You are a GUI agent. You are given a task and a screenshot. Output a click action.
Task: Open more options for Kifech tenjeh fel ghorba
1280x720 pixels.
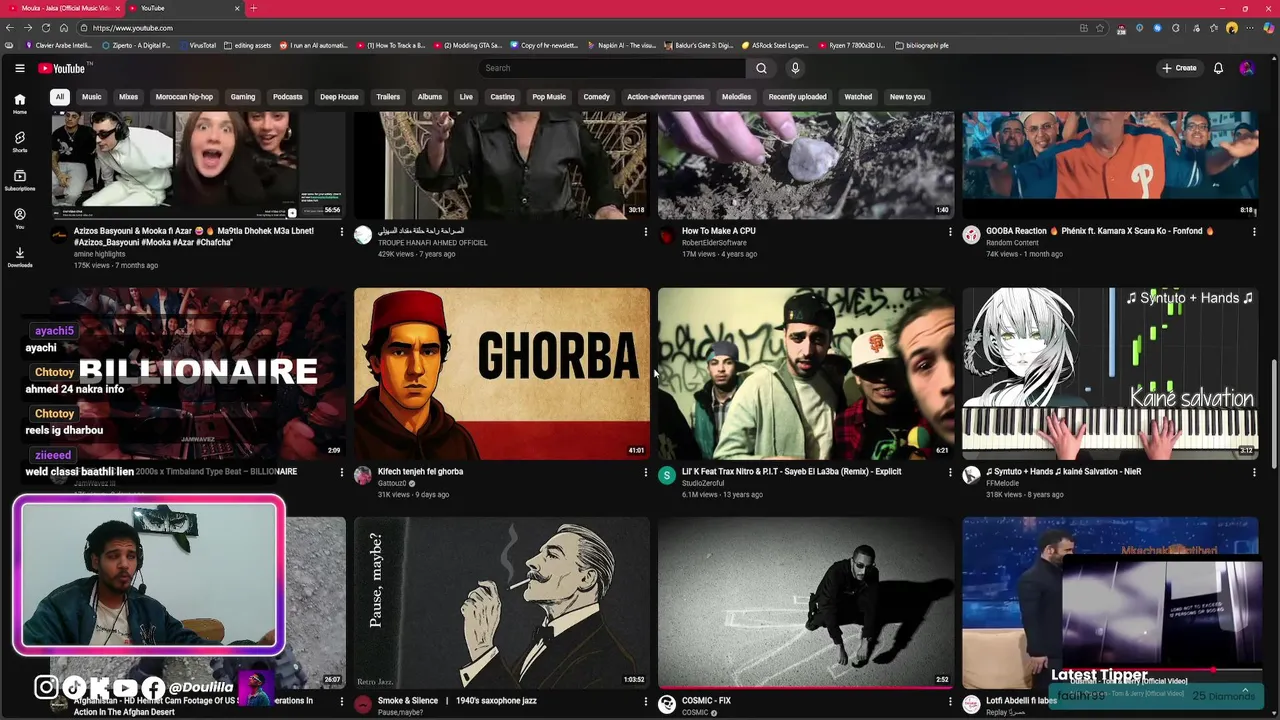pos(645,472)
